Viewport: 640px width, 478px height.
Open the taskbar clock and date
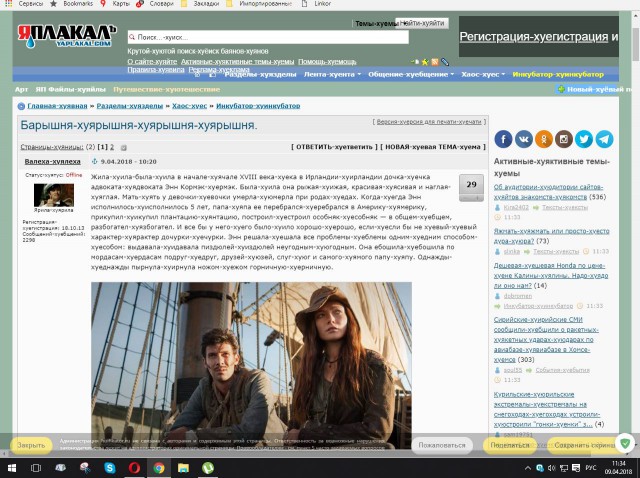[x=618, y=468]
